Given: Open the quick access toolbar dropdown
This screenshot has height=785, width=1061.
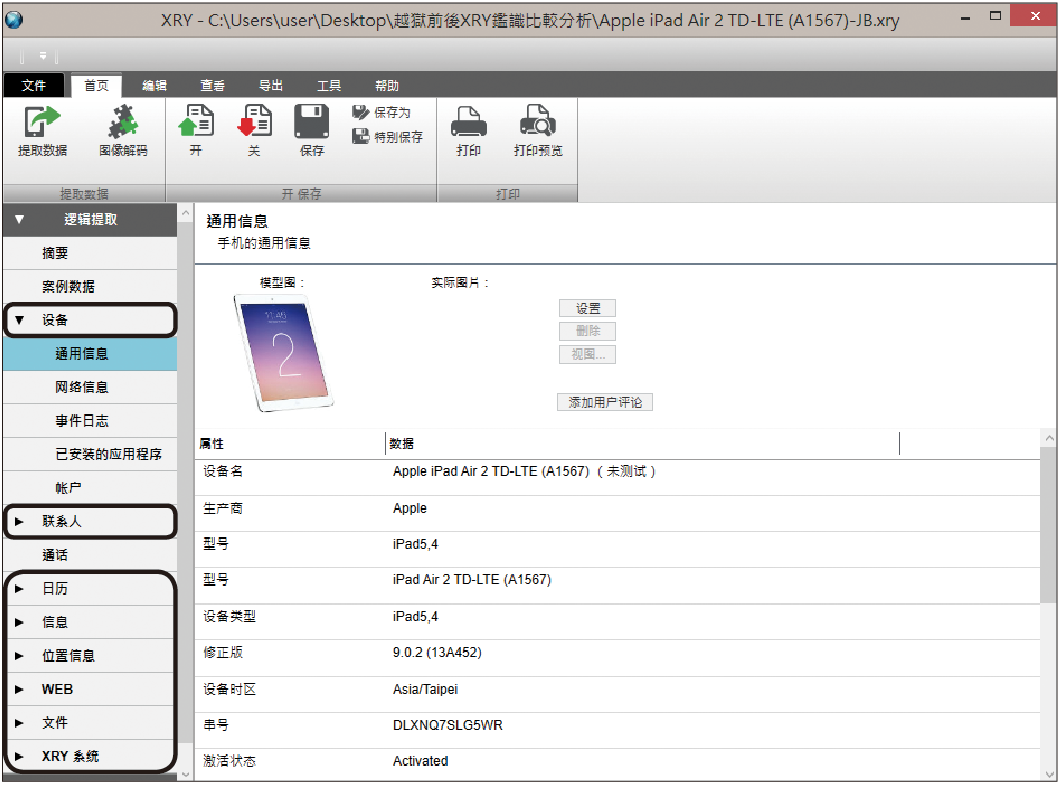Looking at the screenshot, I should (x=43, y=55).
